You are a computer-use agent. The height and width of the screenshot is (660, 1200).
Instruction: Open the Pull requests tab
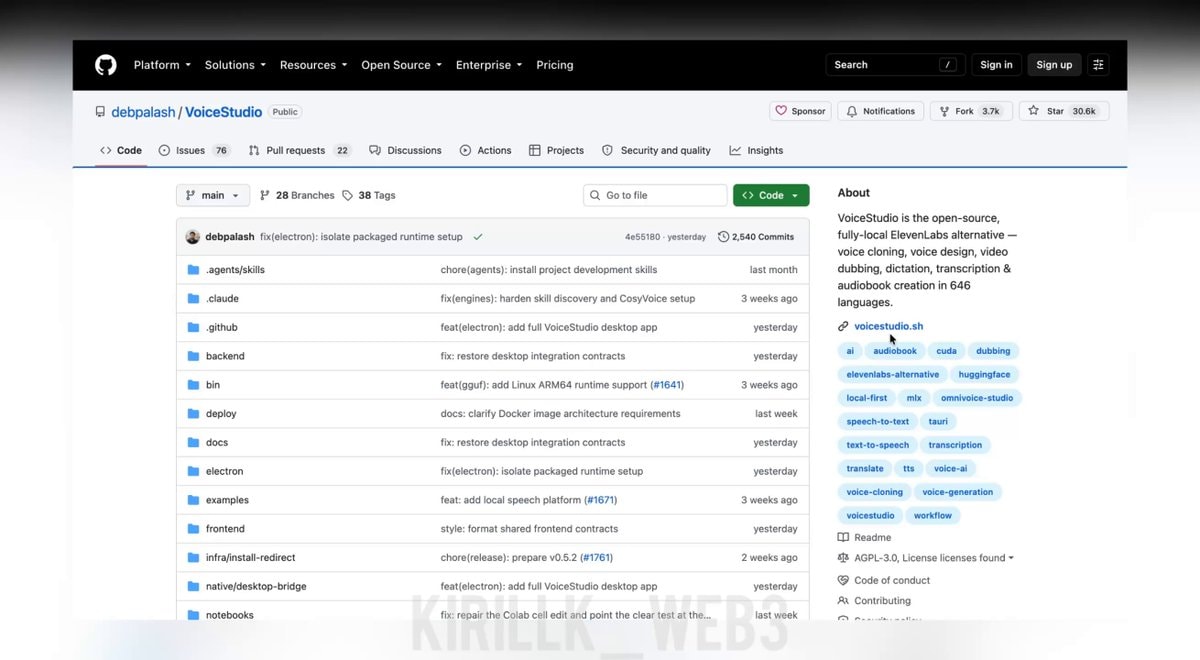299,150
